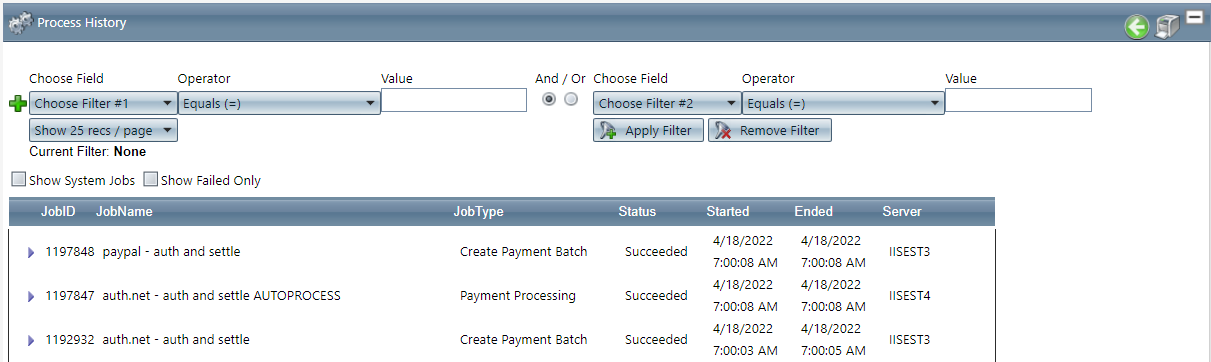
Task: Sort by JobName column header
Action: (124, 212)
